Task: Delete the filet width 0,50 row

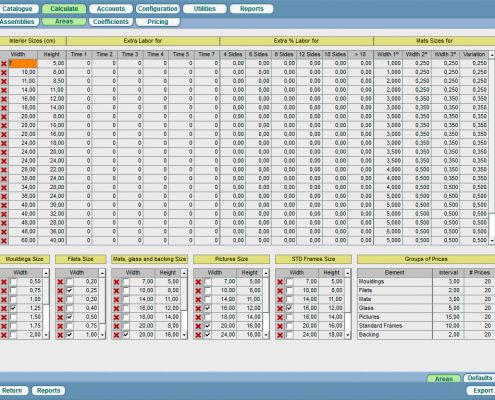Action: click(60, 317)
